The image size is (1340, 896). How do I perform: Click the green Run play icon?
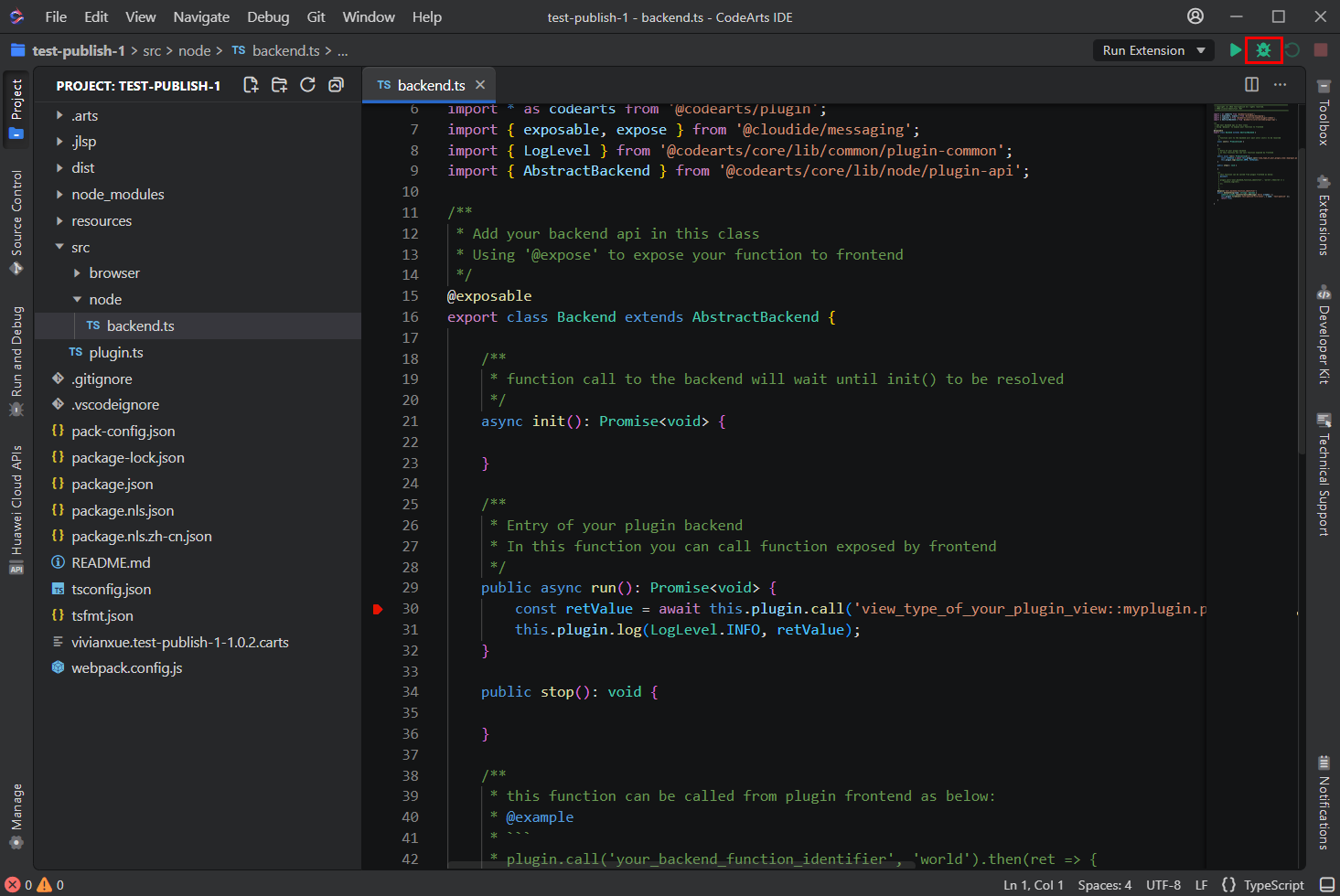tap(1236, 50)
